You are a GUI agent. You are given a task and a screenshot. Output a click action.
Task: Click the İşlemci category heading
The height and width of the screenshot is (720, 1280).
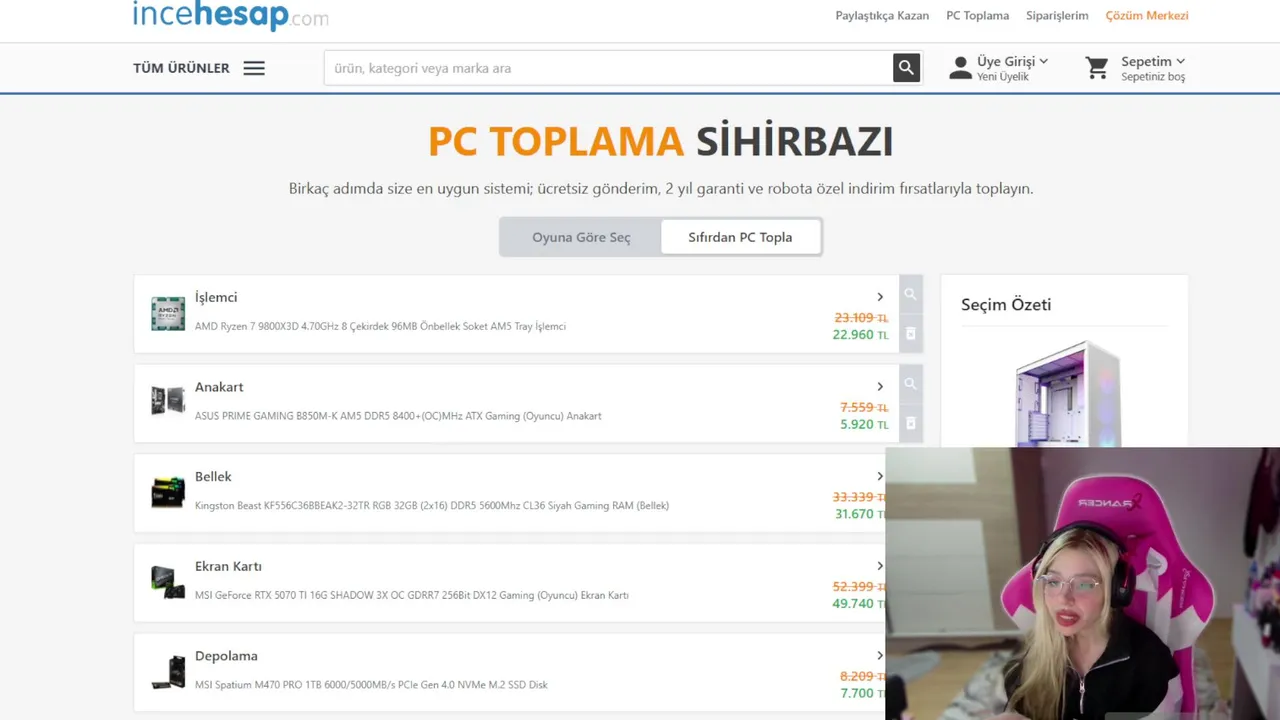(x=216, y=297)
